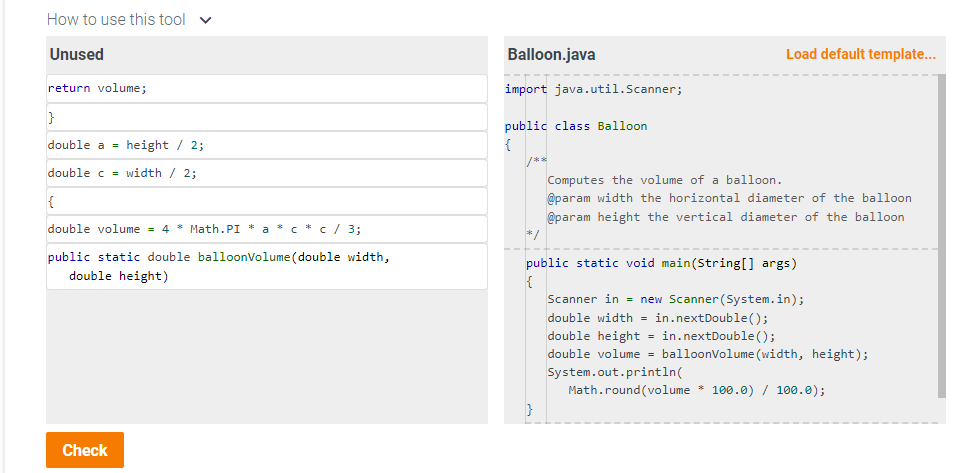Click the 'Math.round(volume * 100.0)' line

tap(697, 390)
